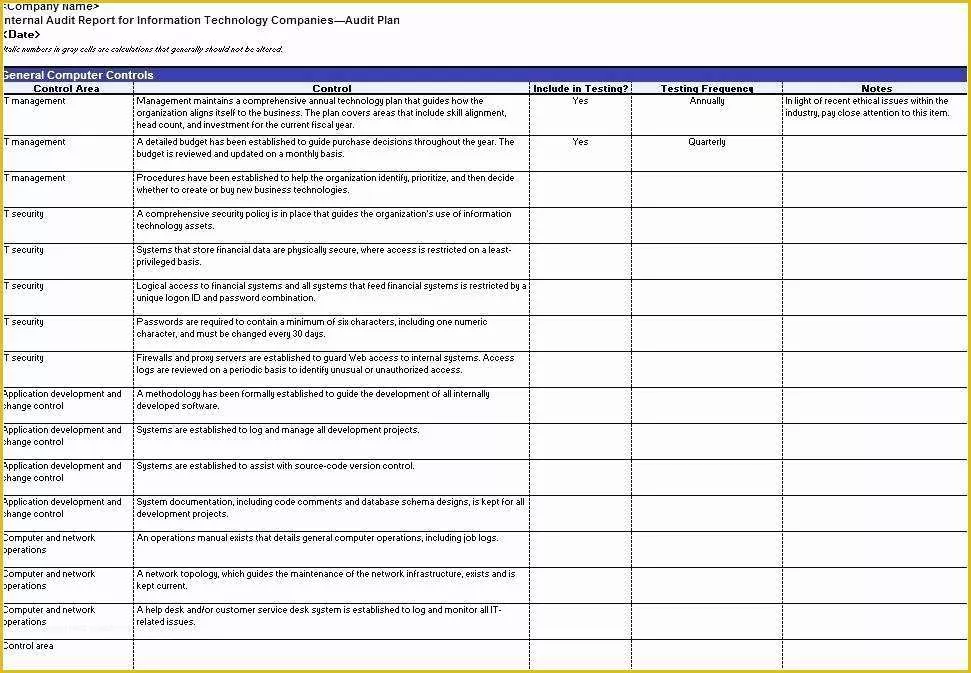The height and width of the screenshot is (673, 971).
Task: Select IT management cell beside detailed budget
Action: 68,154
